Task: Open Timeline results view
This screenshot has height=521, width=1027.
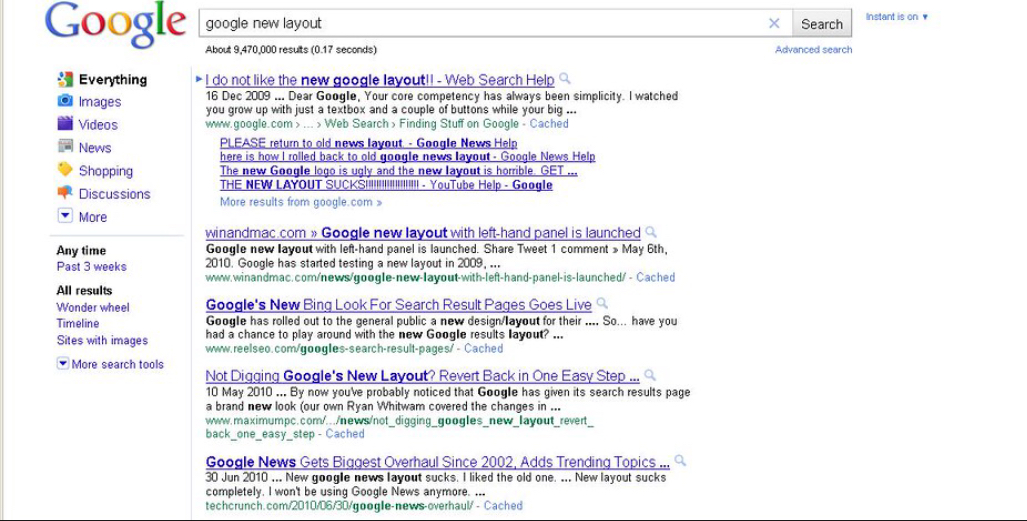Action: (78, 324)
